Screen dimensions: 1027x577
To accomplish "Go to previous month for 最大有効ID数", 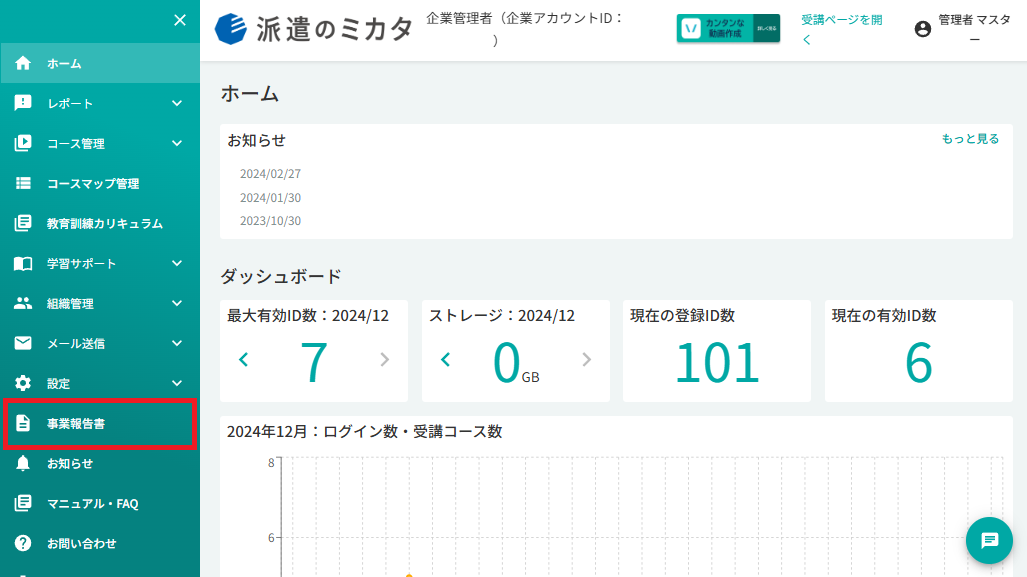I will pyautogui.click(x=244, y=359).
